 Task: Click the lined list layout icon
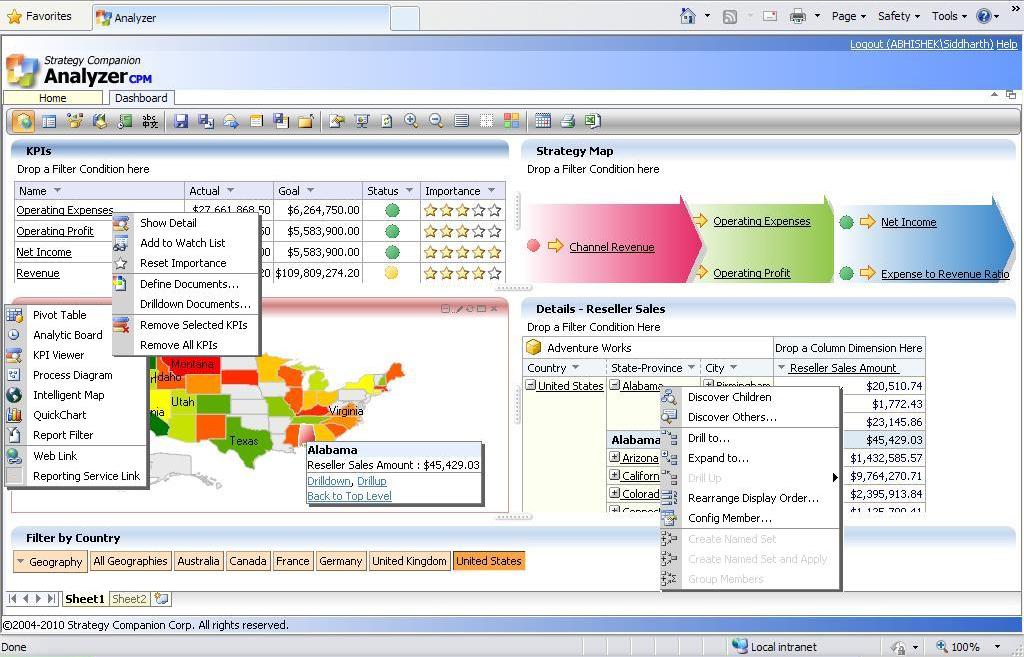[x=462, y=121]
